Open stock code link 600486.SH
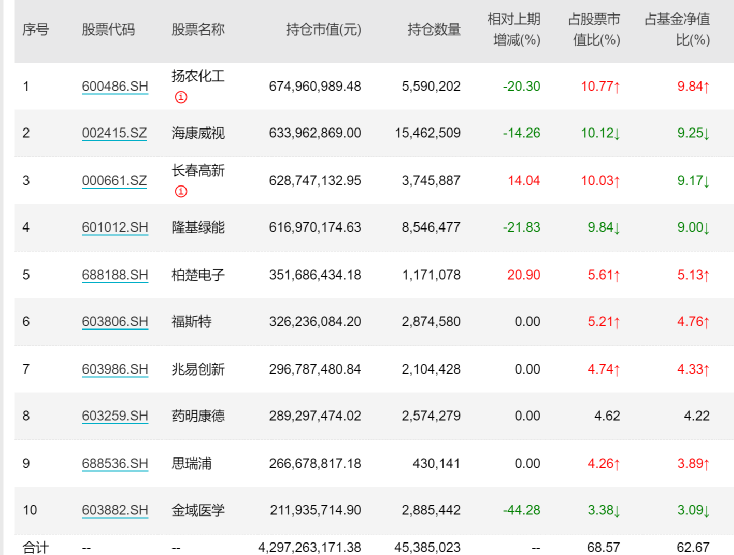 tap(115, 87)
